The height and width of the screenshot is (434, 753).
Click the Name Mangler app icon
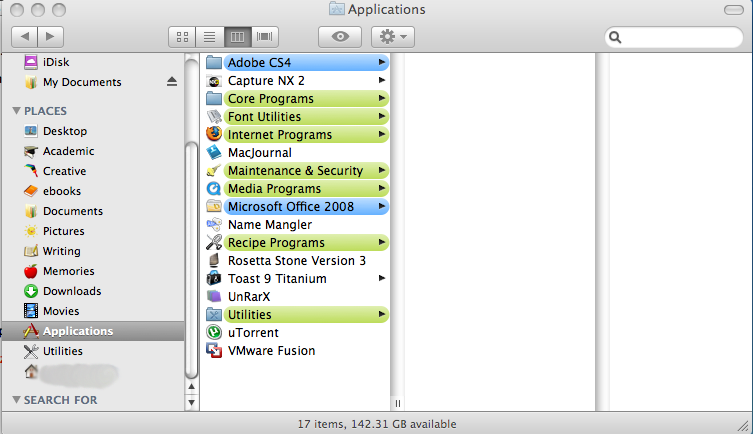coord(214,225)
